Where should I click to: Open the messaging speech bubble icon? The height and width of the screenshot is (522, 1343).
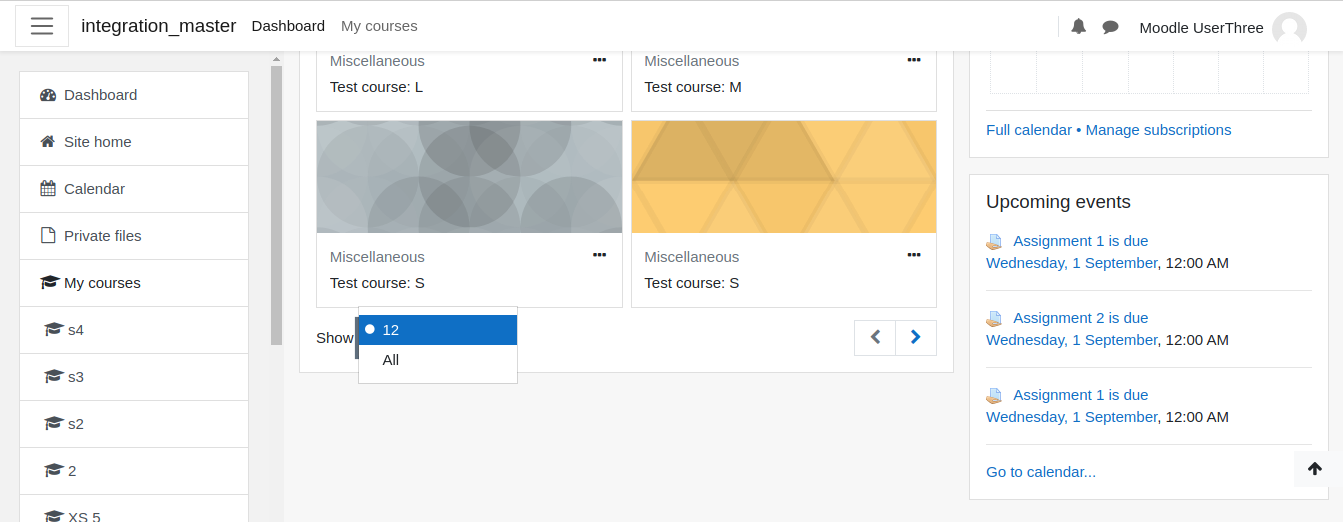click(x=1110, y=27)
